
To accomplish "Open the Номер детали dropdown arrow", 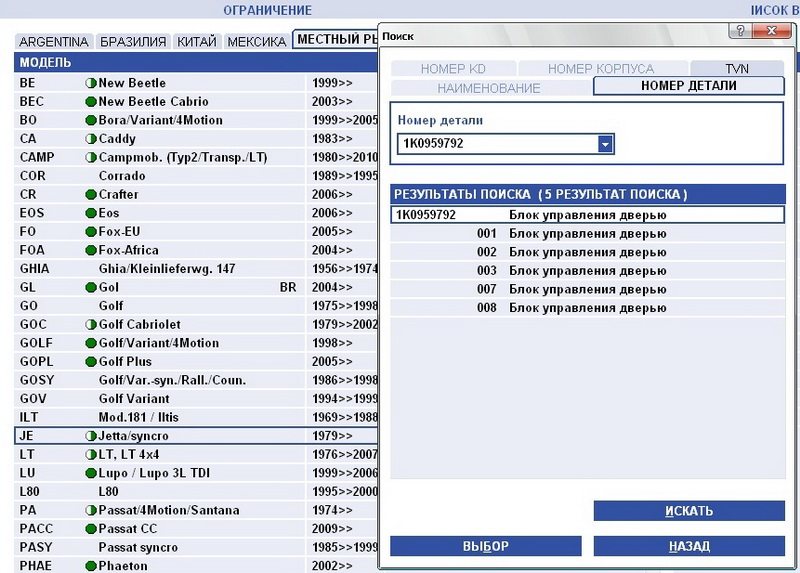I will tap(605, 144).
